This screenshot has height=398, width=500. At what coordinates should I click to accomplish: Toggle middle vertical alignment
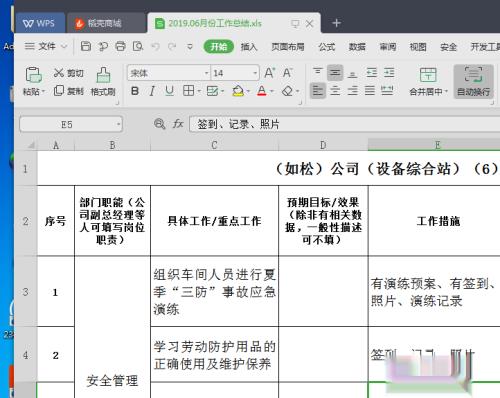[335, 72]
